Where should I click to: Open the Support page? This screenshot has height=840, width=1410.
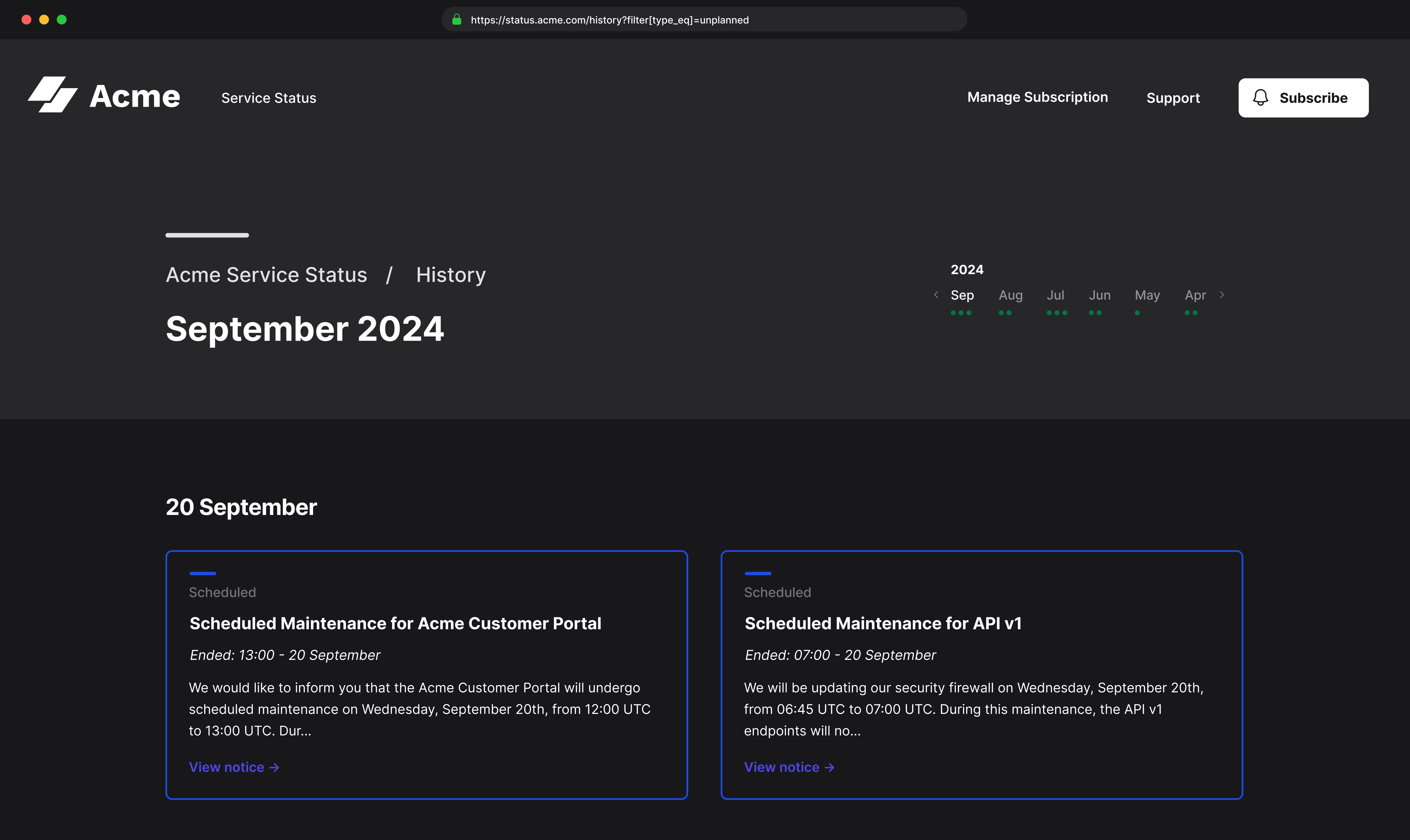coord(1173,97)
